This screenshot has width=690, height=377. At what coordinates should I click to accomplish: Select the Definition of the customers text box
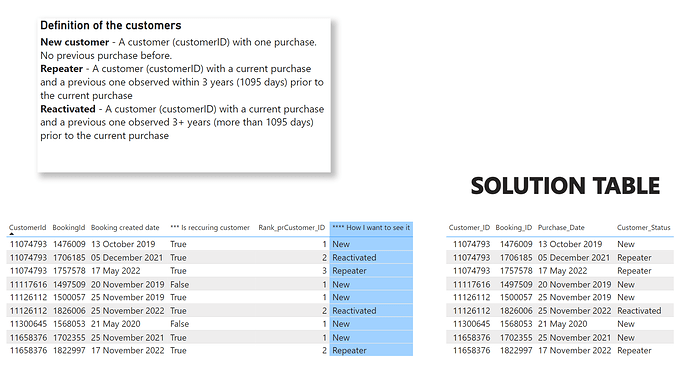coord(184,95)
